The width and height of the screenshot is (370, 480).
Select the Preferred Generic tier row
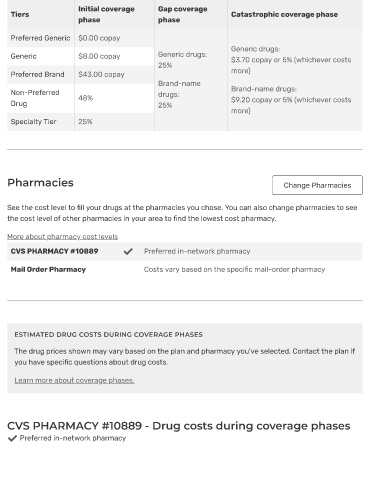pyautogui.click(x=81, y=38)
